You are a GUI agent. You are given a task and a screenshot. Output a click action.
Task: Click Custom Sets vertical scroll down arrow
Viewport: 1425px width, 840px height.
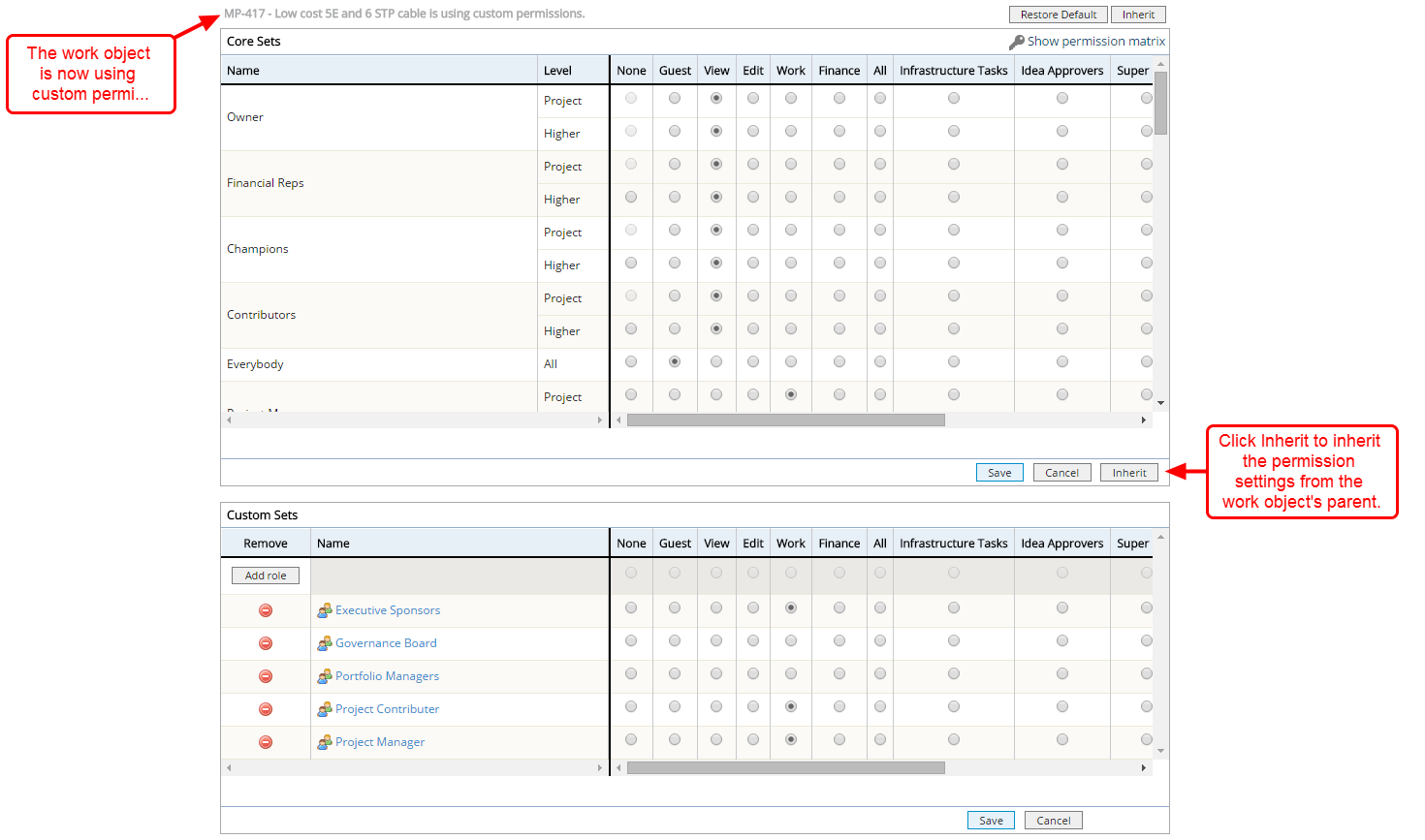pos(1160,751)
